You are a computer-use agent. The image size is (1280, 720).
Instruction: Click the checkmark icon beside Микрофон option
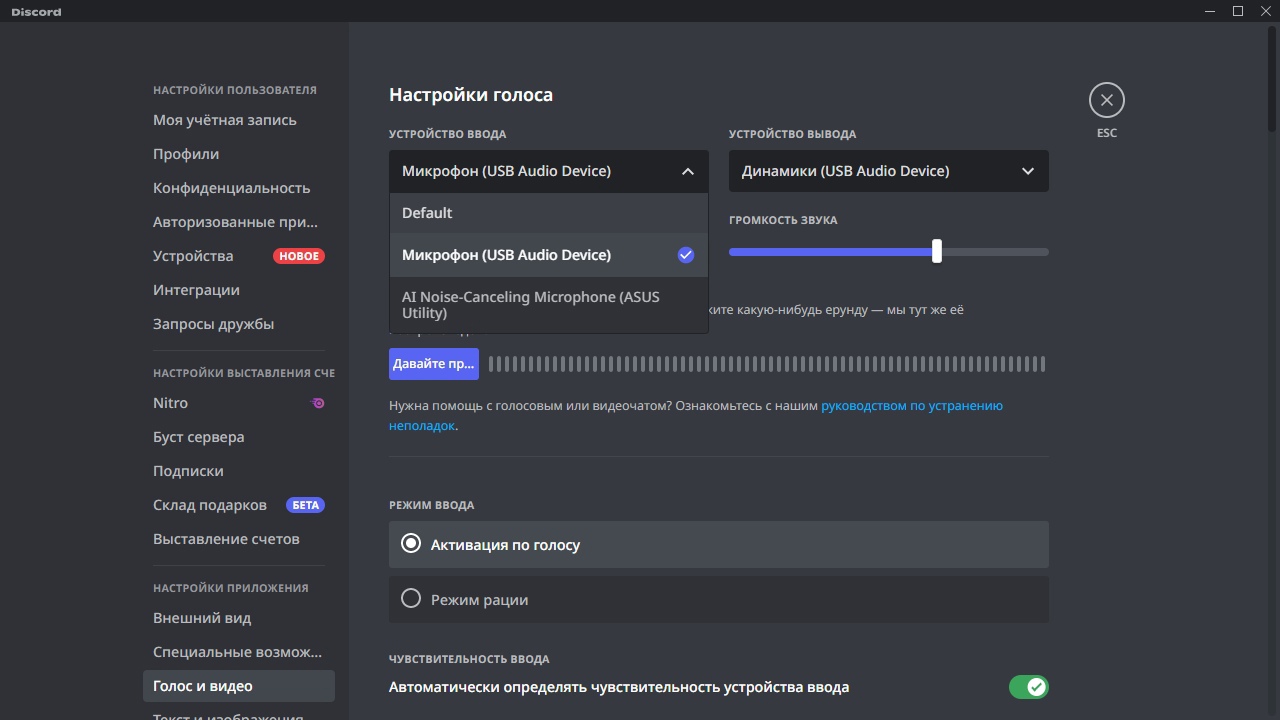[685, 255]
